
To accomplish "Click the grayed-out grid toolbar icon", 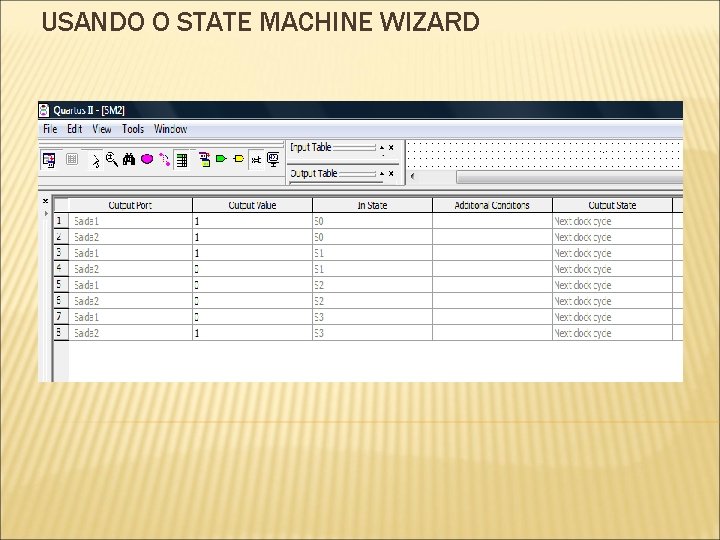I will click(x=72, y=159).
